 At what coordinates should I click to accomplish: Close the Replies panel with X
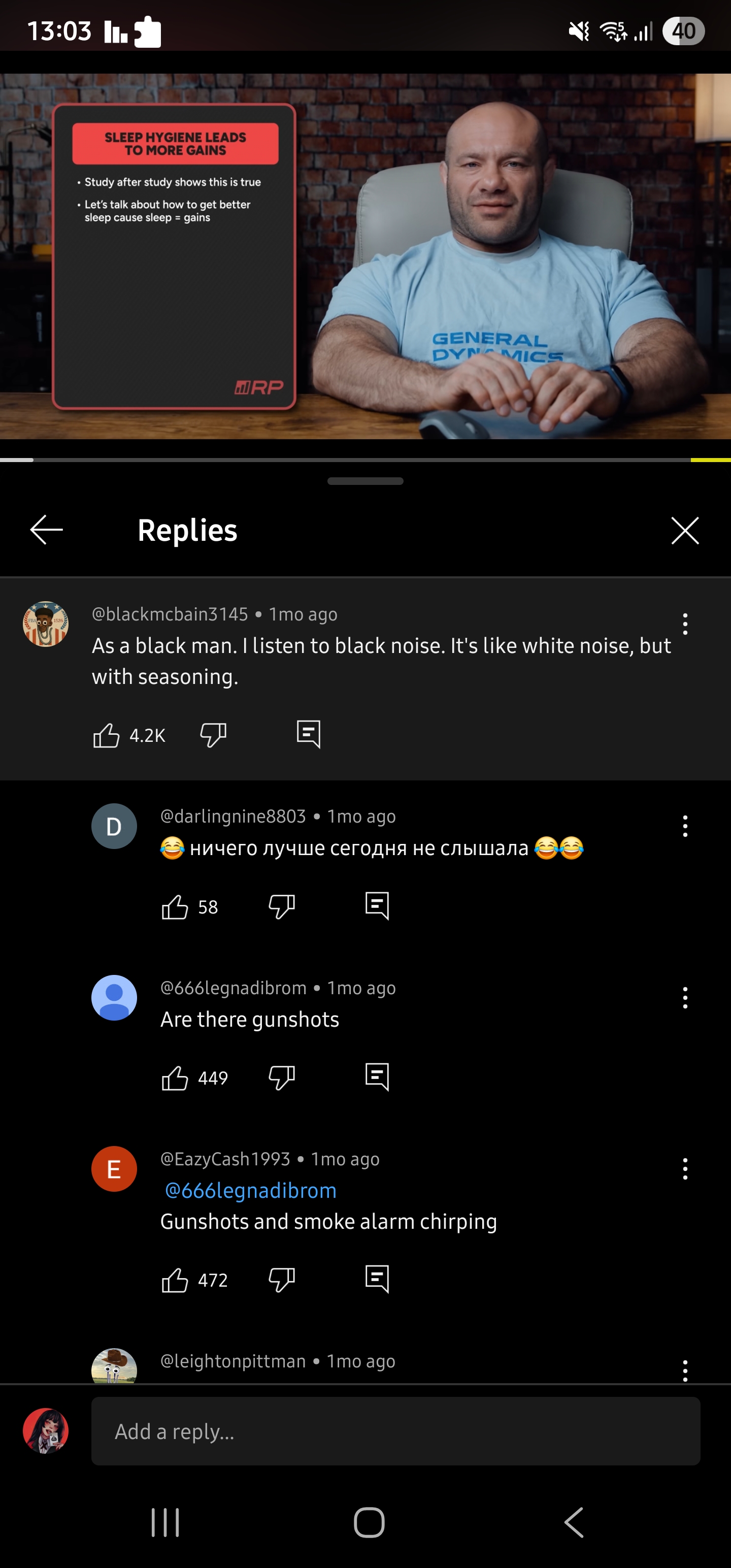[x=685, y=530]
